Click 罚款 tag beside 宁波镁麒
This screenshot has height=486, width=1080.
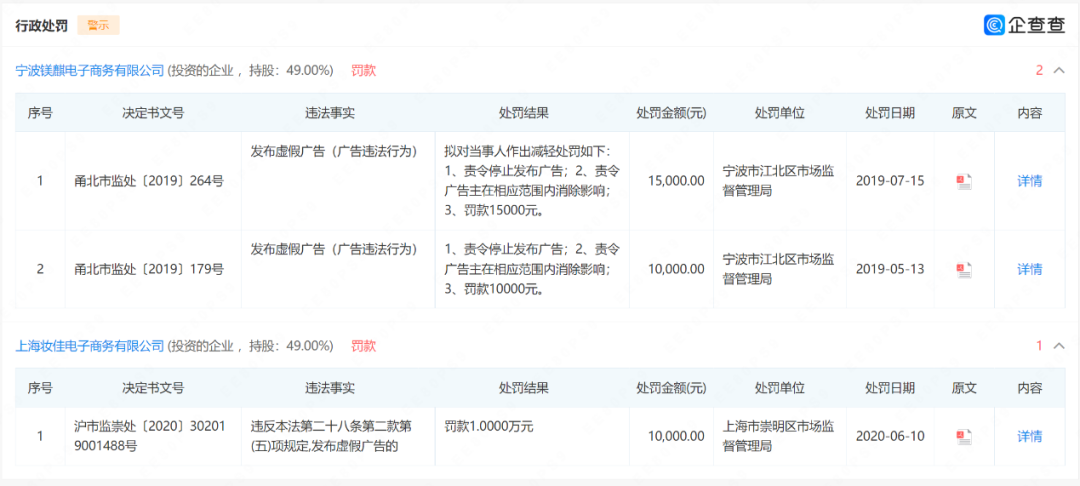click(364, 70)
